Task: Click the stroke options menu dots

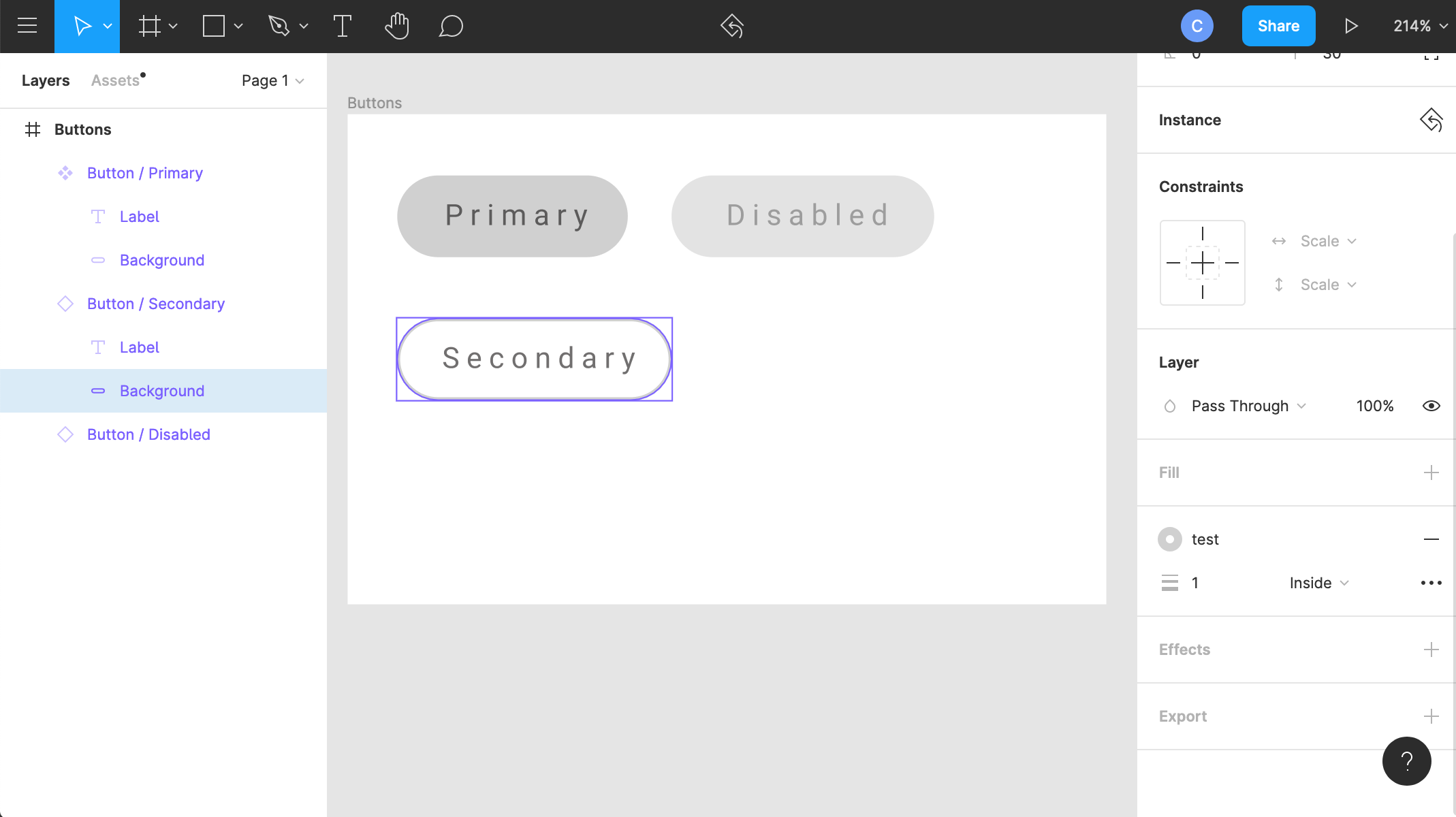Action: [1431, 582]
